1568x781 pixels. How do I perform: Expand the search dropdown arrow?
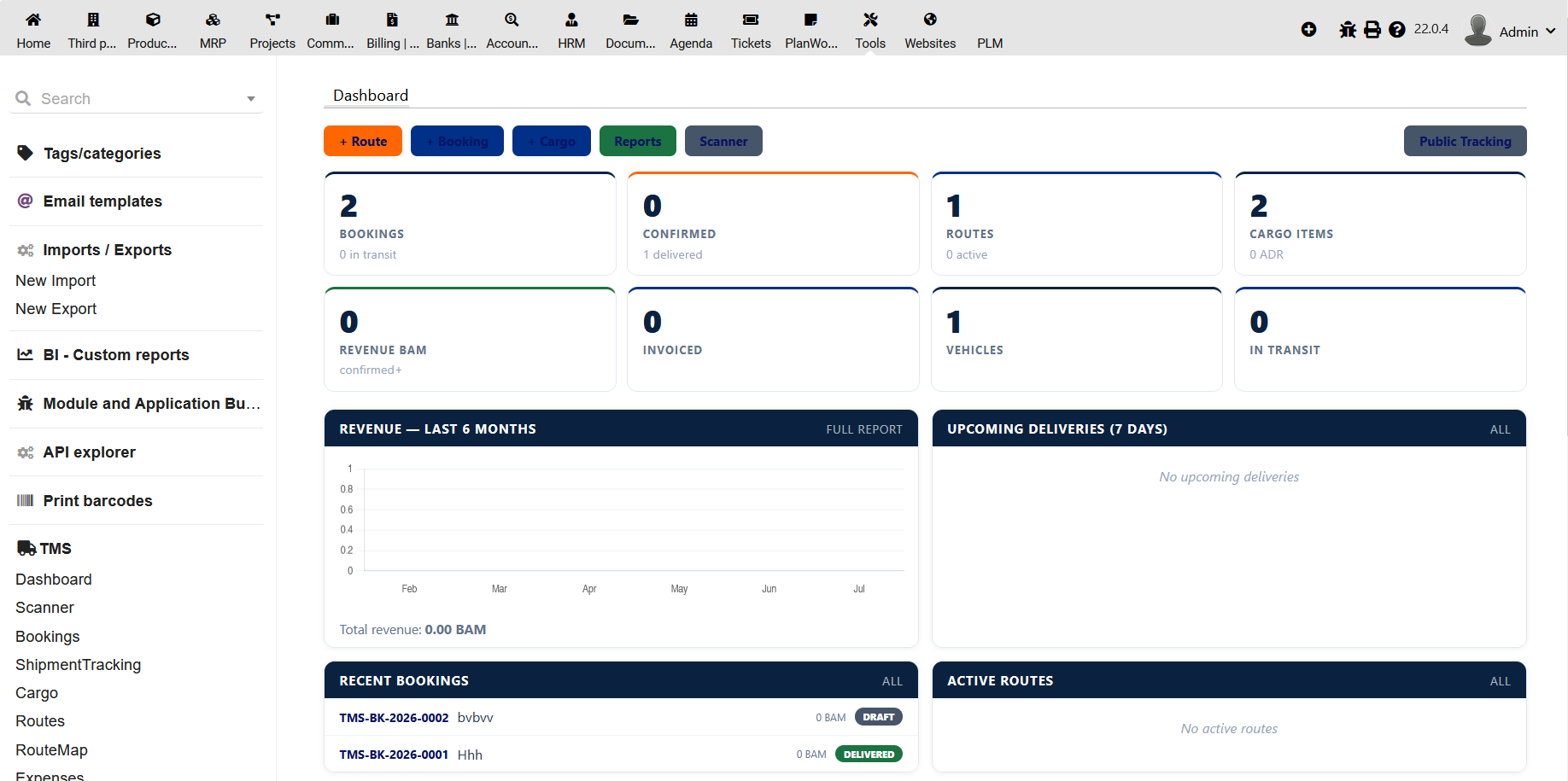251,99
